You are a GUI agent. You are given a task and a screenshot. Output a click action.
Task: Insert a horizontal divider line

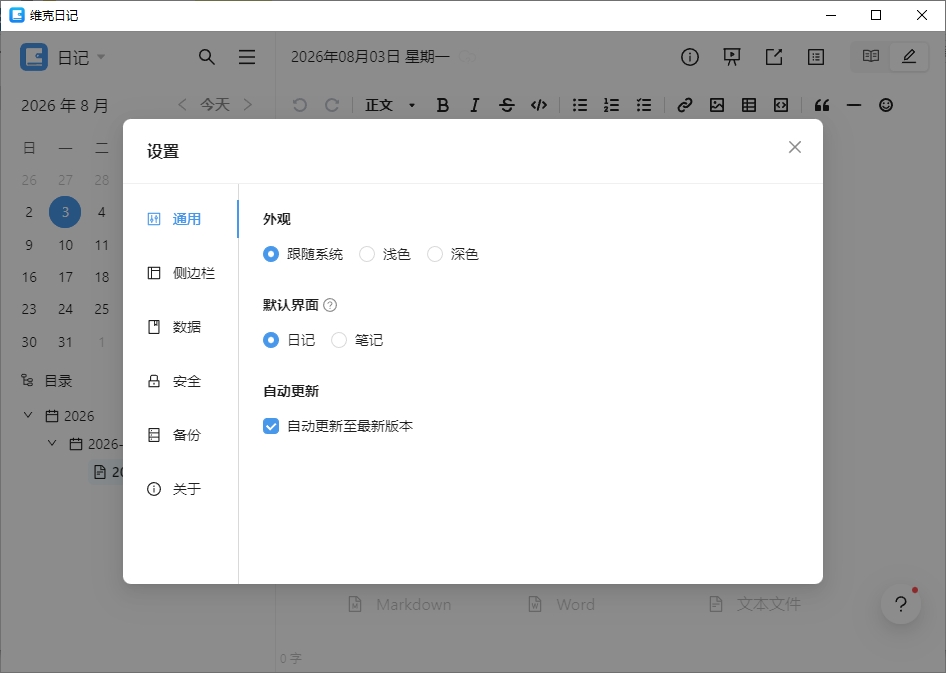854,106
